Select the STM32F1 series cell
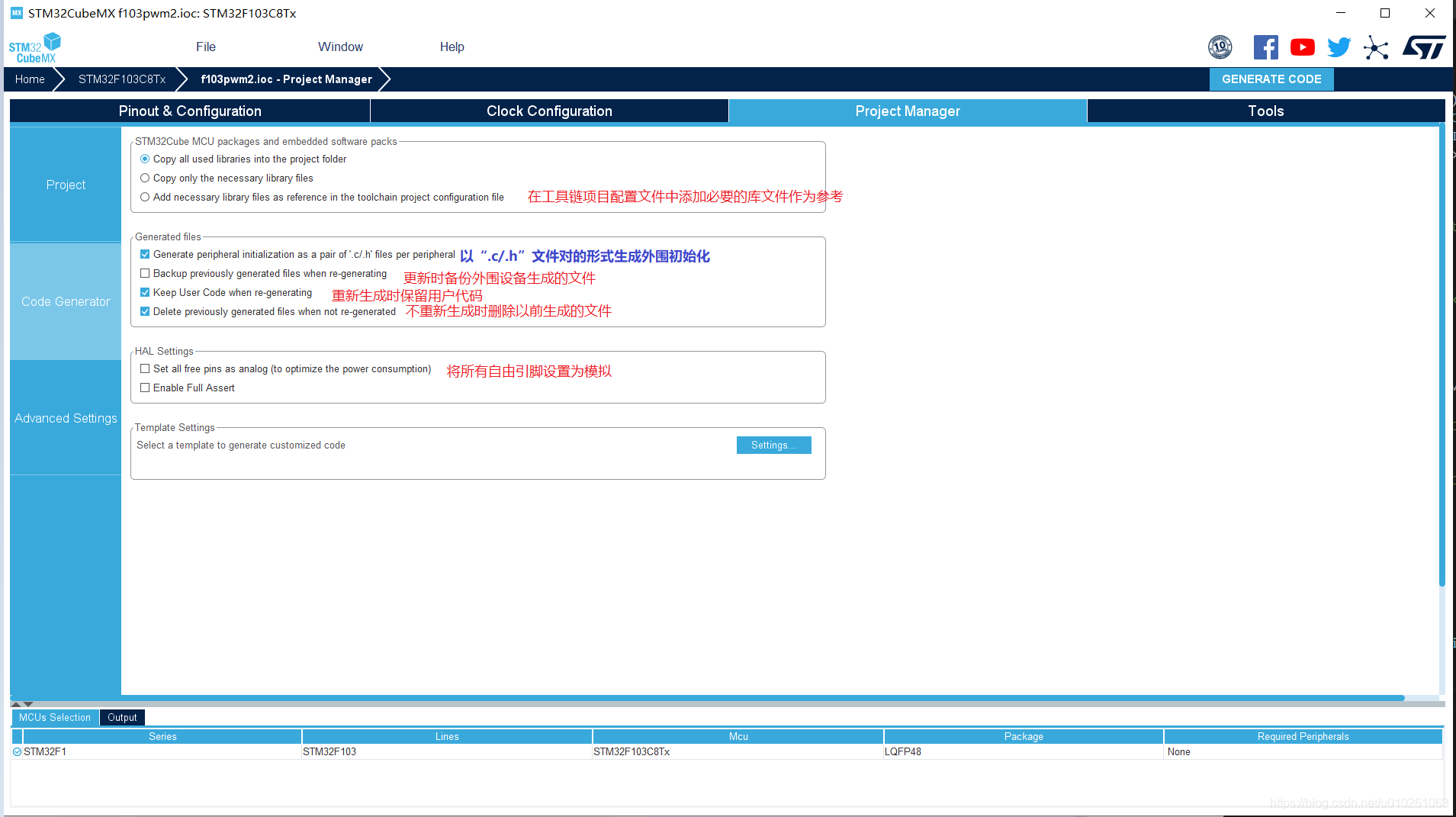 click(162, 751)
